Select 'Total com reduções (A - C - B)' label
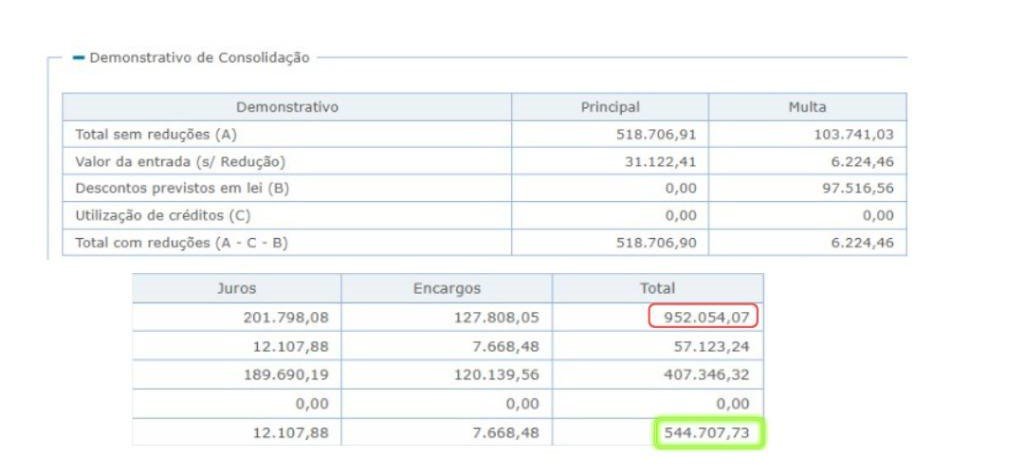 pyautogui.click(x=182, y=242)
